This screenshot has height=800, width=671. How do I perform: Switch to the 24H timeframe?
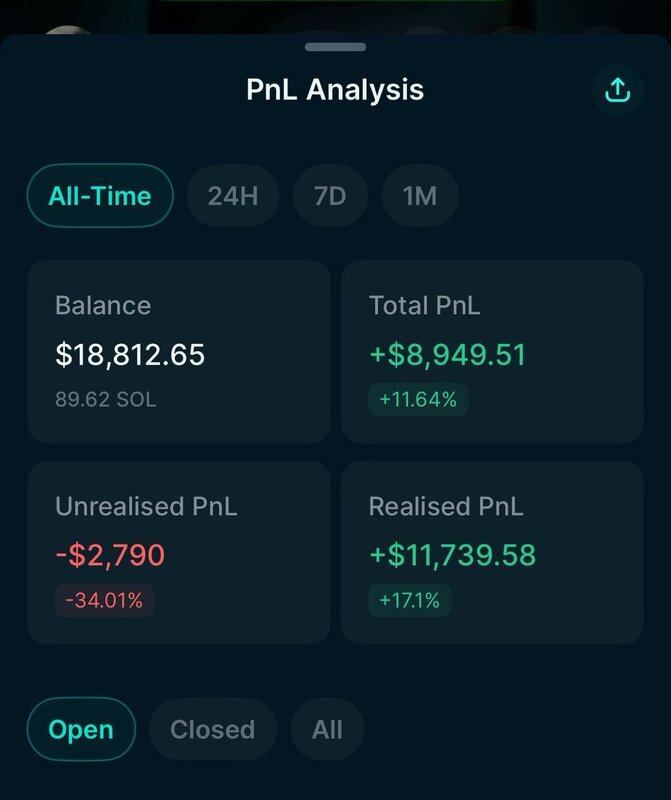[233, 196]
